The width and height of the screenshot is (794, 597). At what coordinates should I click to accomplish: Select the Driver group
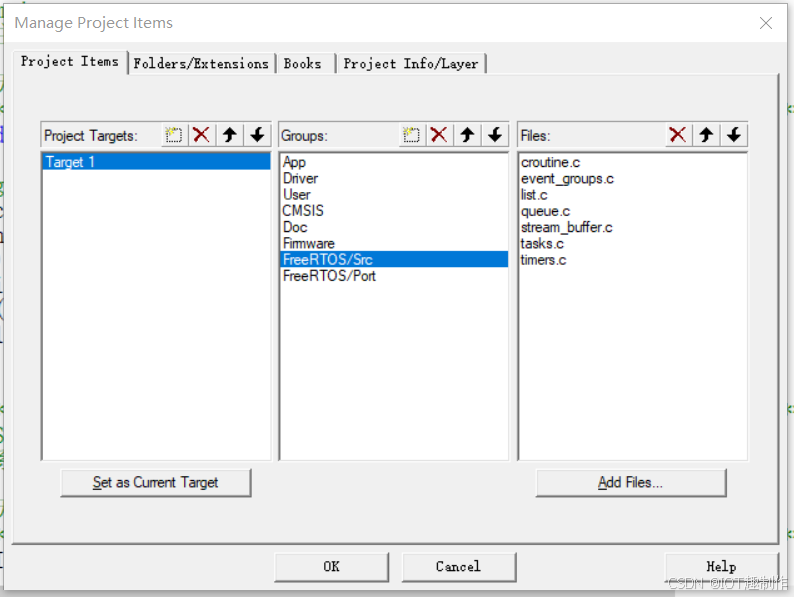[x=393, y=178]
